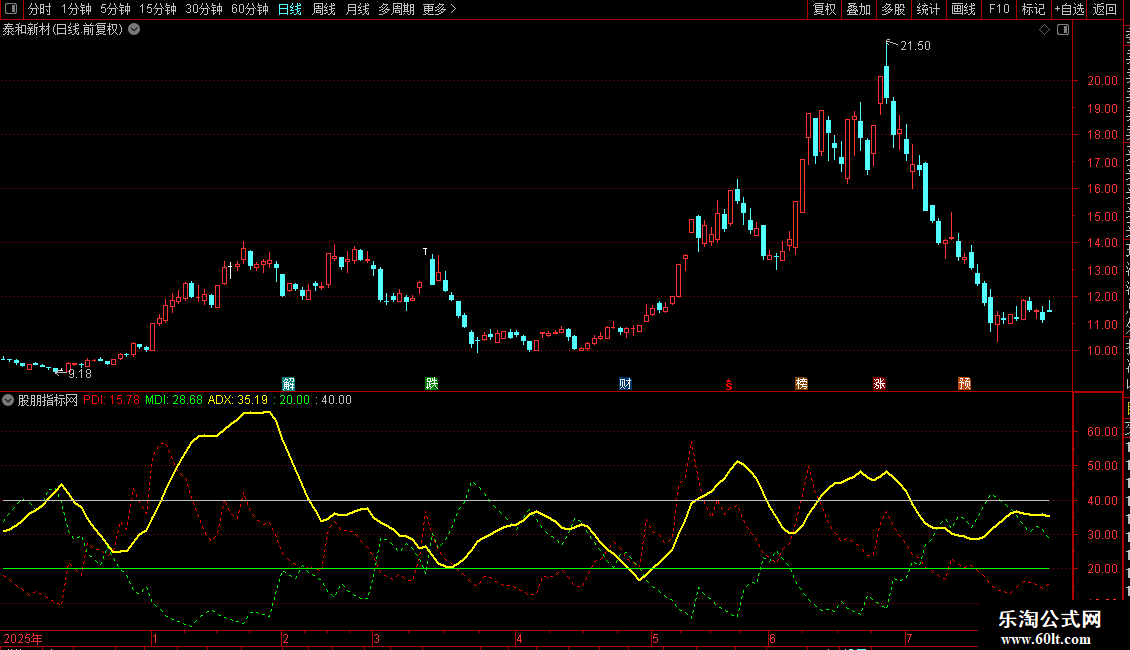1130x650 pixels.
Task: Select the 15分钟 period
Action: pyautogui.click(x=158, y=9)
